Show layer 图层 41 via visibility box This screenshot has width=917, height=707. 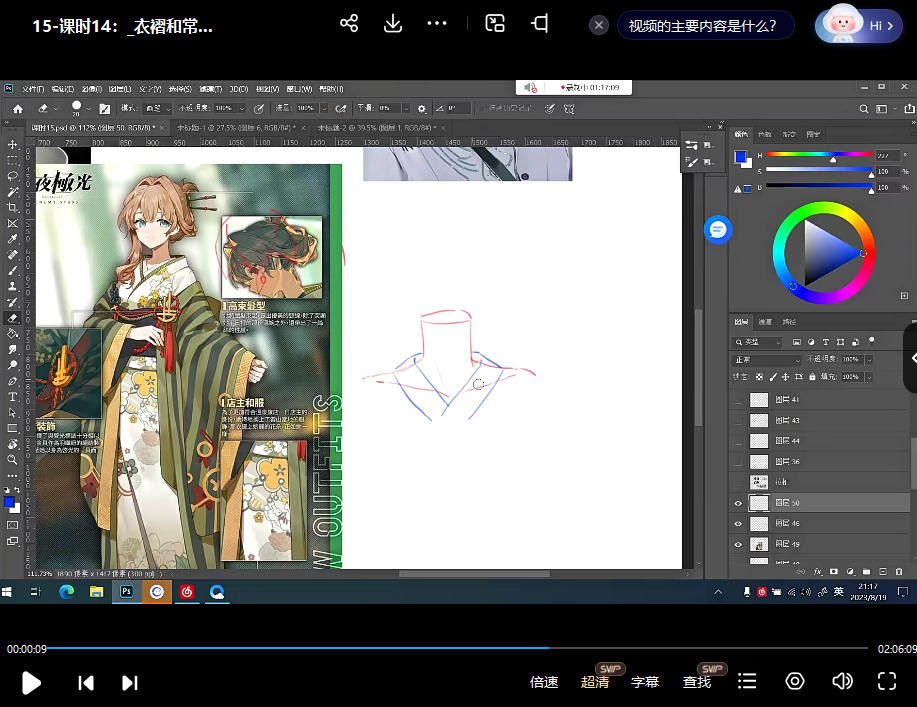click(x=739, y=400)
